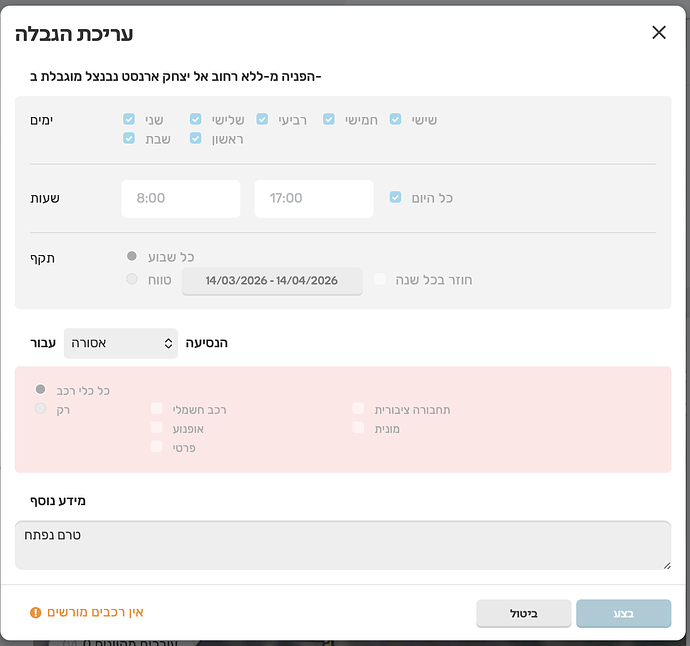Viewport: 690px width, 646px height.
Task: Click the 17:00 end time field
Action: pyautogui.click(x=313, y=199)
